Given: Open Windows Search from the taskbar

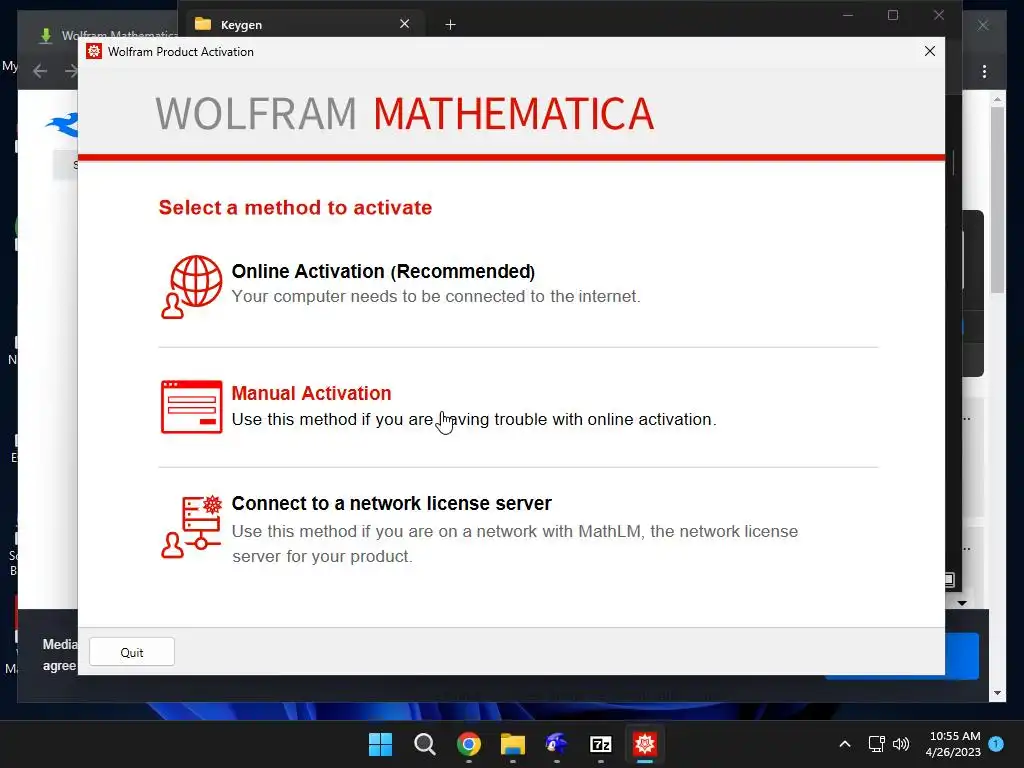Looking at the screenshot, I should point(424,744).
